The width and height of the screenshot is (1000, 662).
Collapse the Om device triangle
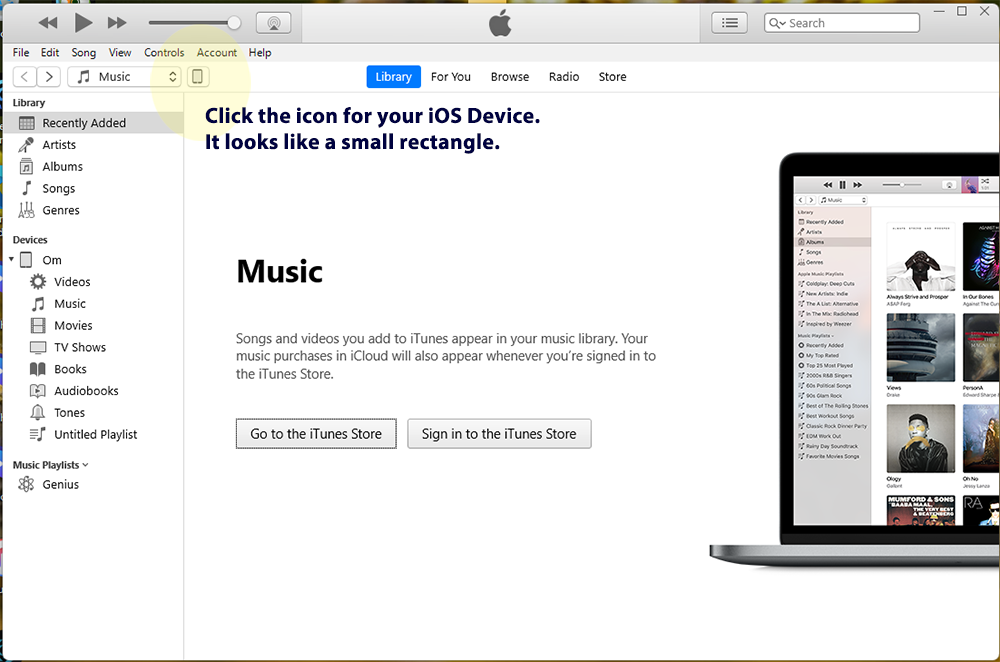[11, 259]
